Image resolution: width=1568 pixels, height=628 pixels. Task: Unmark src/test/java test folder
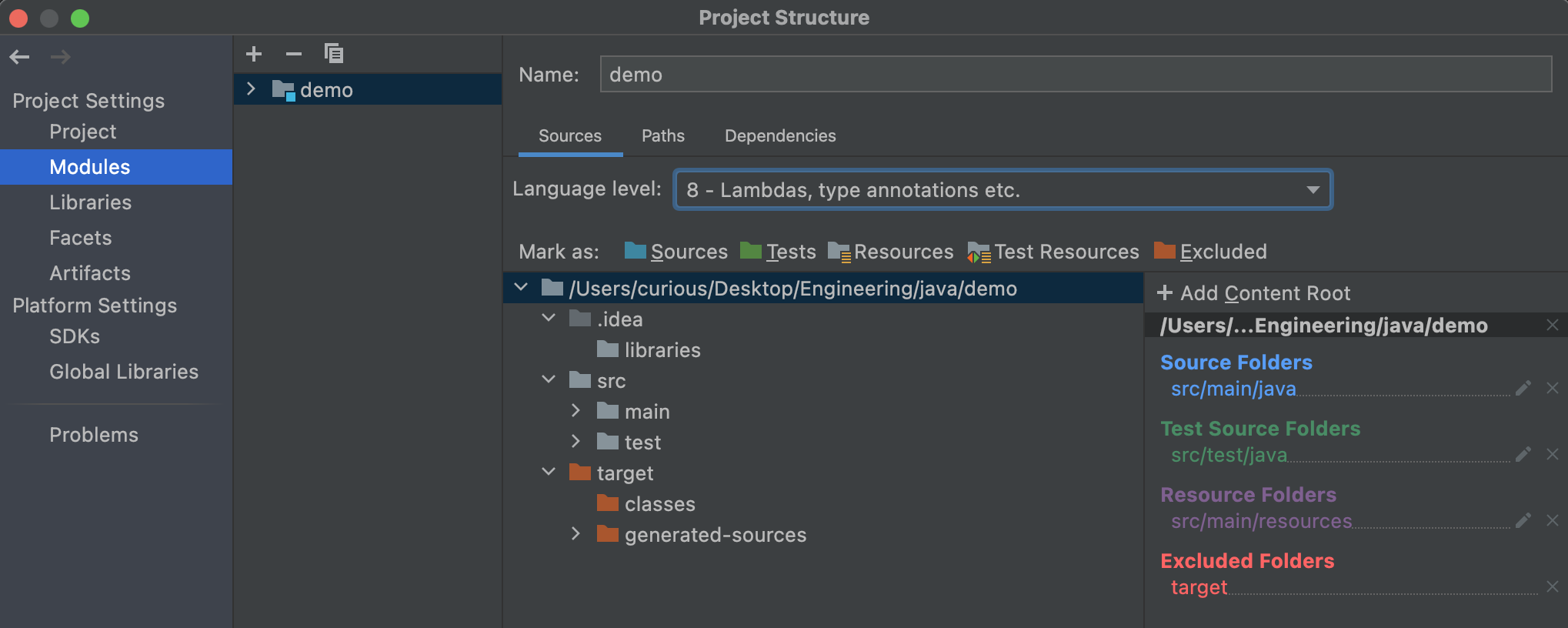1553,455
